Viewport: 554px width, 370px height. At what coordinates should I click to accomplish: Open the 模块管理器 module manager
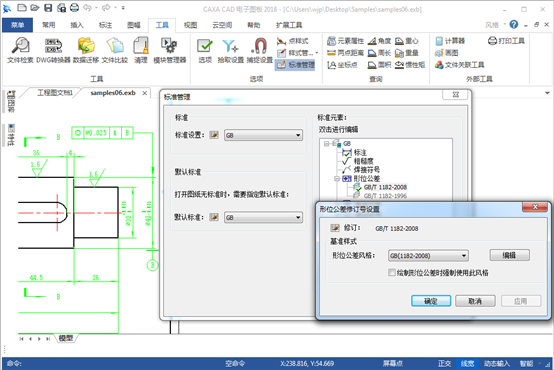coord(170,50)
